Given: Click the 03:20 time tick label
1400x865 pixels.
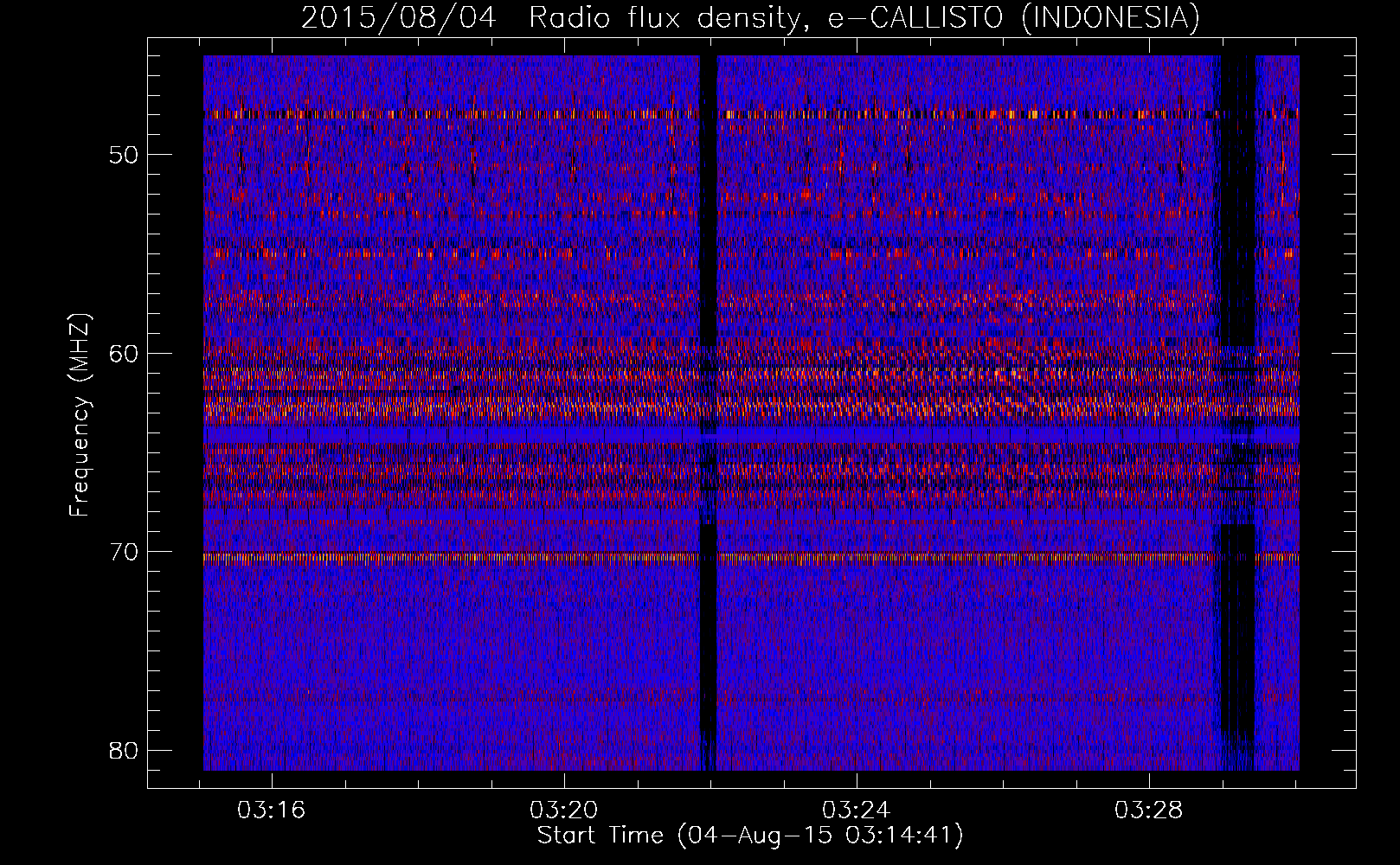Looking at the screenshot, I should coord(564,811).
